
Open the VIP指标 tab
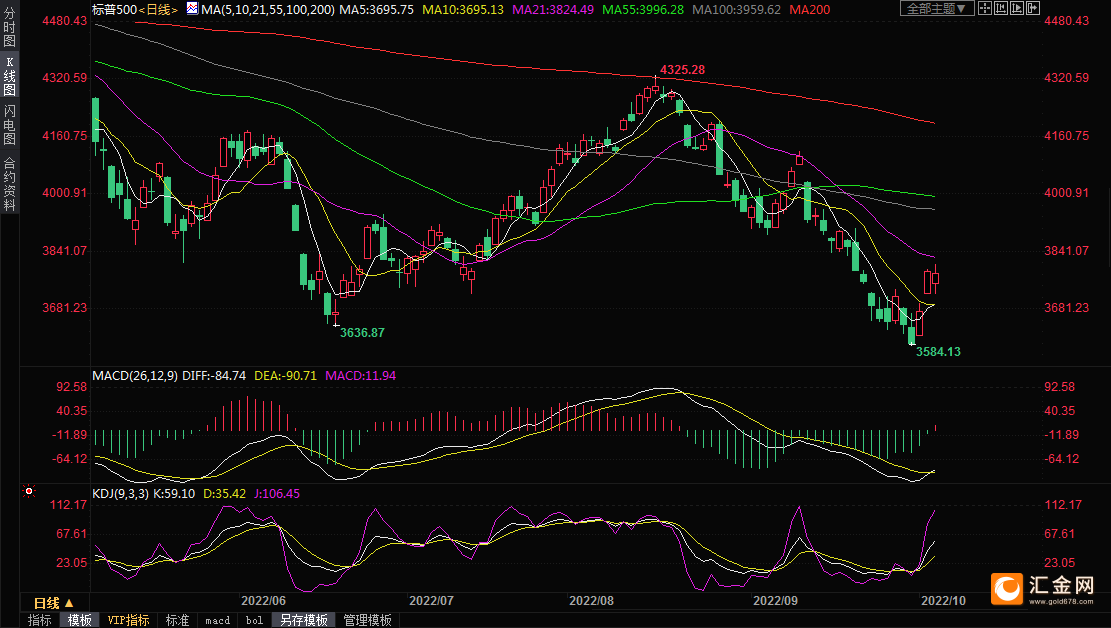[x=128, y=620]
